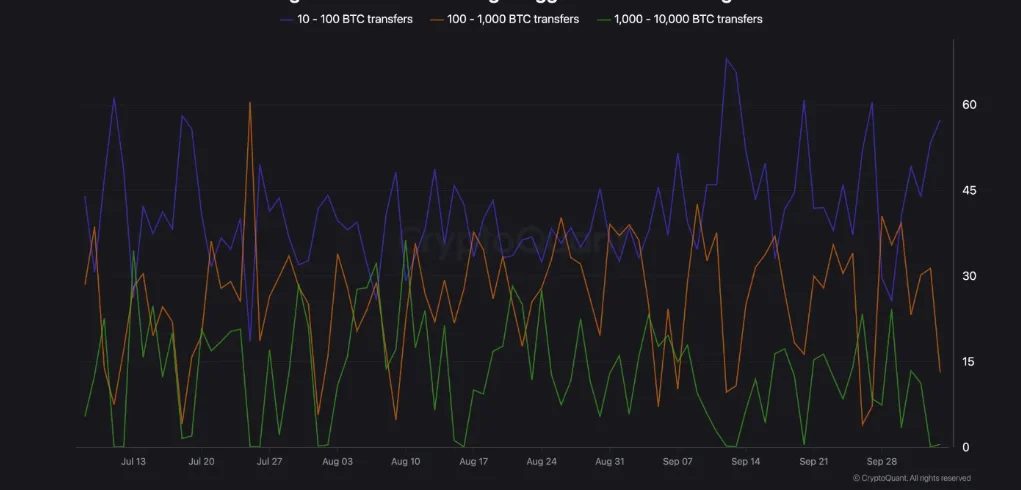Click the Jul 27 date label
The height and width of the screenshot is (490, 1021).
coord(270,462)
